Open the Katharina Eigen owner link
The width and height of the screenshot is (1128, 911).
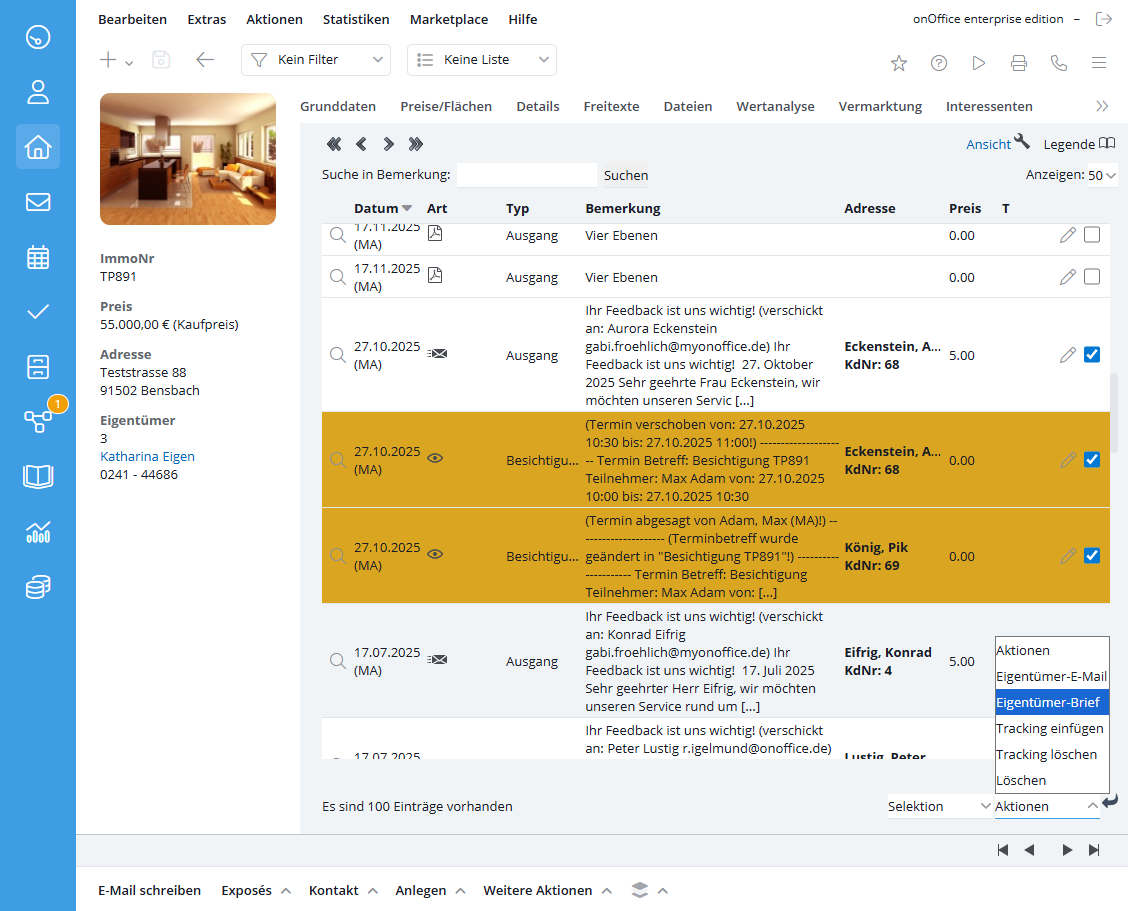[x=147, y=456]
